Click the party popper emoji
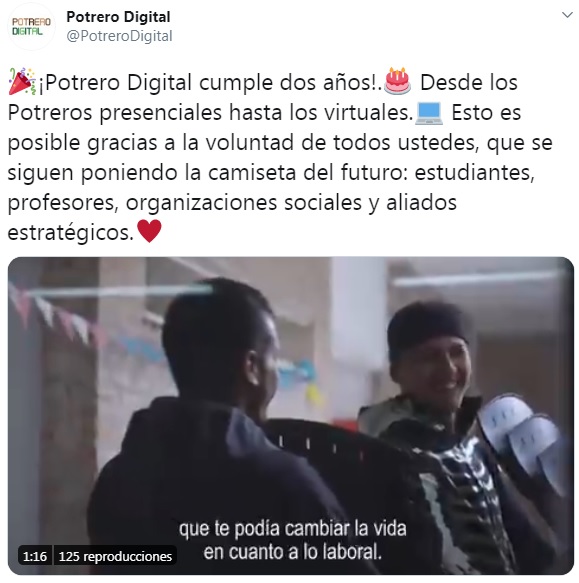The image size is (579, 583). (x=22, y=81)
